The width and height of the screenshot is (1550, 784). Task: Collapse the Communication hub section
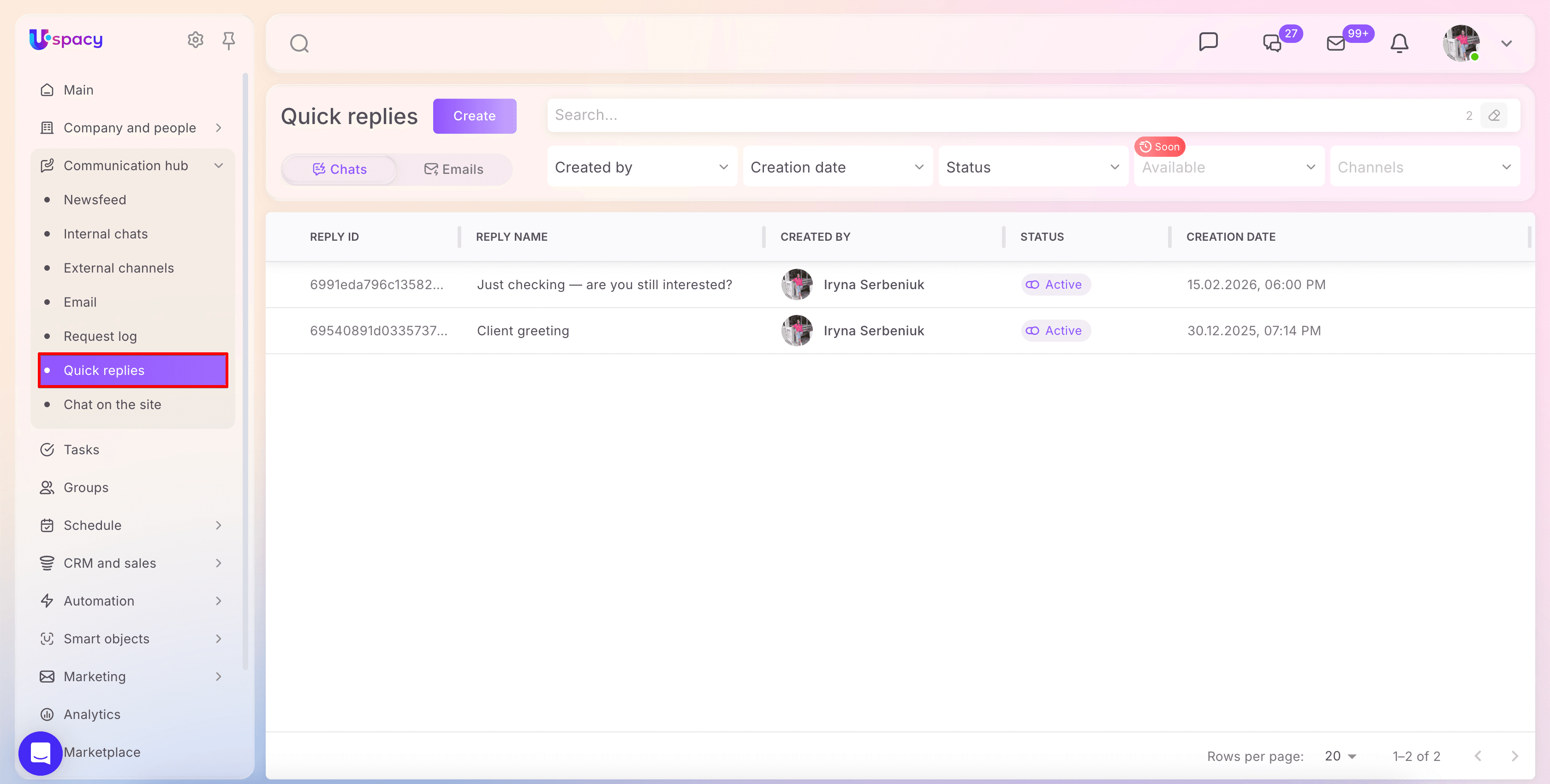[132, 166]
